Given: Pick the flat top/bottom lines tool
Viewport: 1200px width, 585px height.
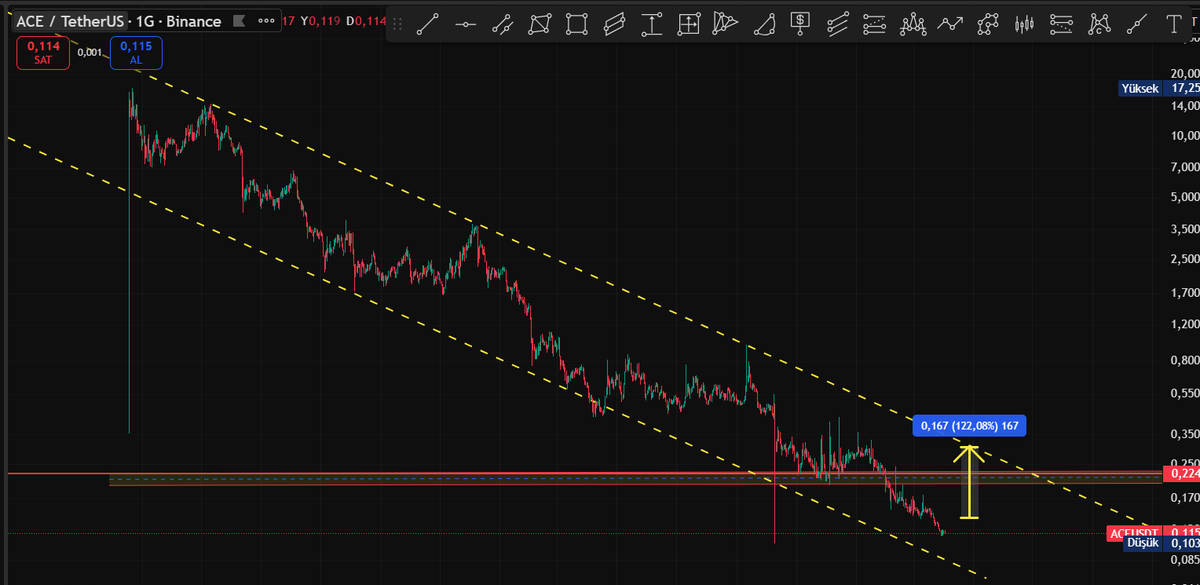Looking at the screenshot, I should [875, 22].
